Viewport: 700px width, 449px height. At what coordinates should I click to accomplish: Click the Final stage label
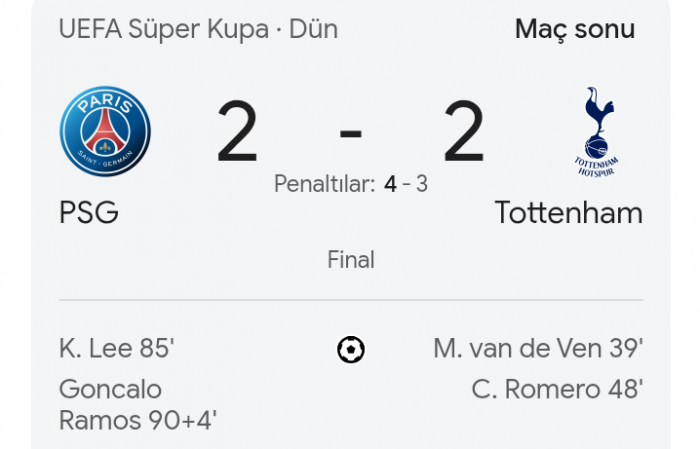351,259
